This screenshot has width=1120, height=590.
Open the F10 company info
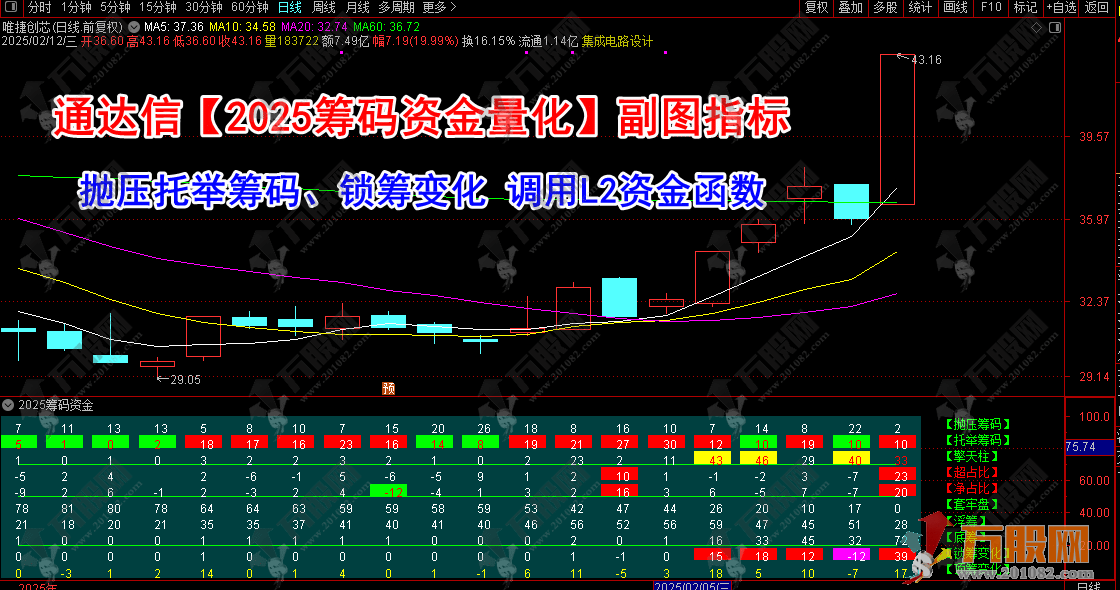point(991,7)
